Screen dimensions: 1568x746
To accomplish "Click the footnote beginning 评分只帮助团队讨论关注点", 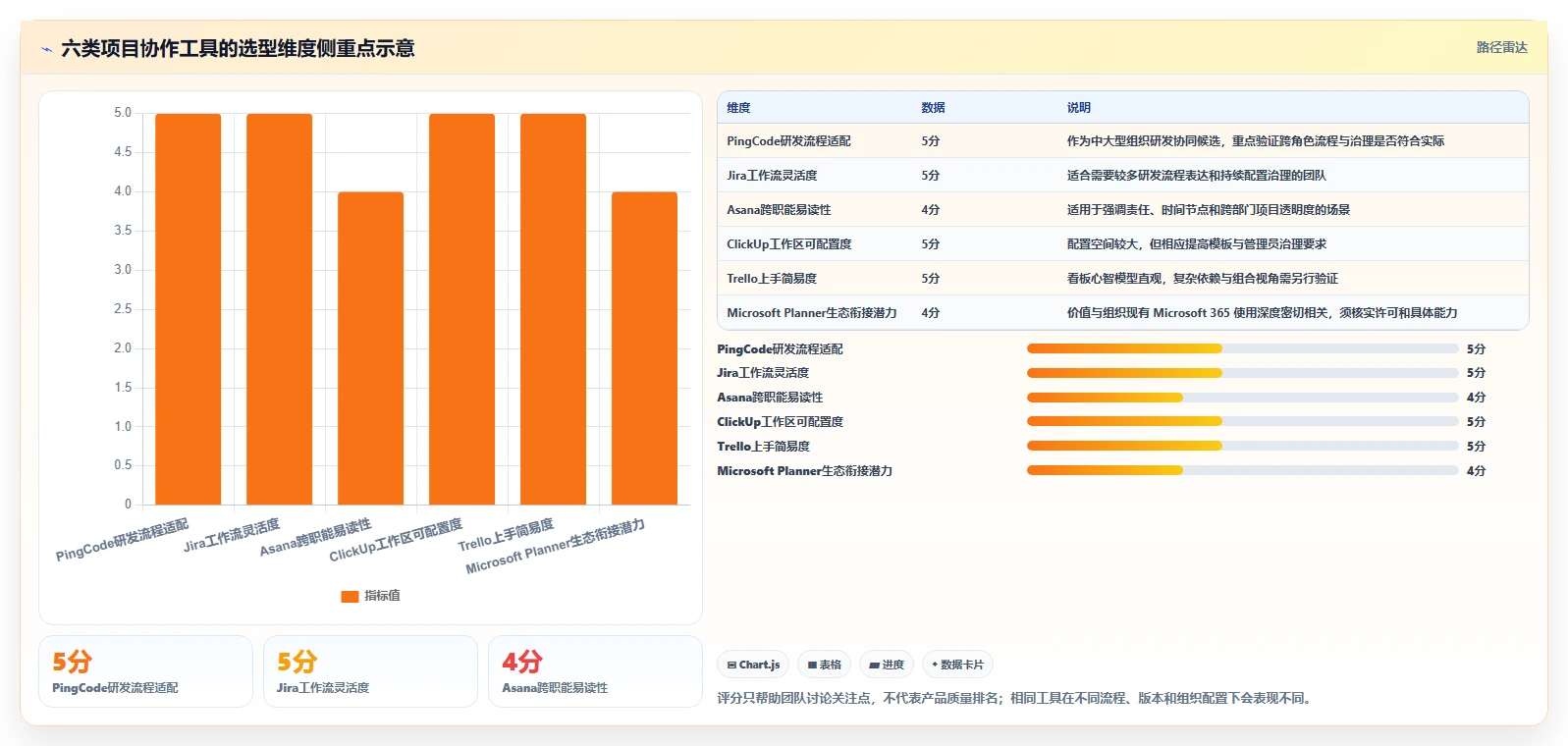I will 1016,699.
